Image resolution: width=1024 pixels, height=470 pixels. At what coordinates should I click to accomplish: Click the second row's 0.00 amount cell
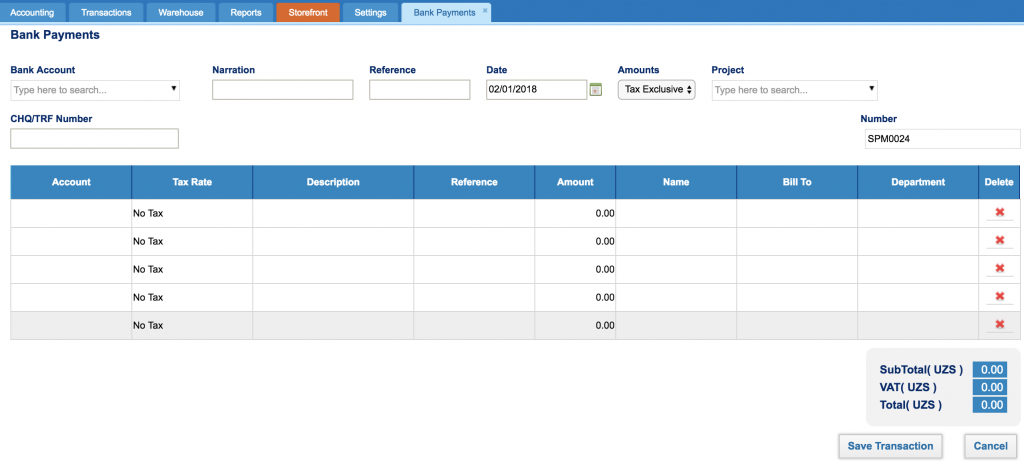click(575, 241)
